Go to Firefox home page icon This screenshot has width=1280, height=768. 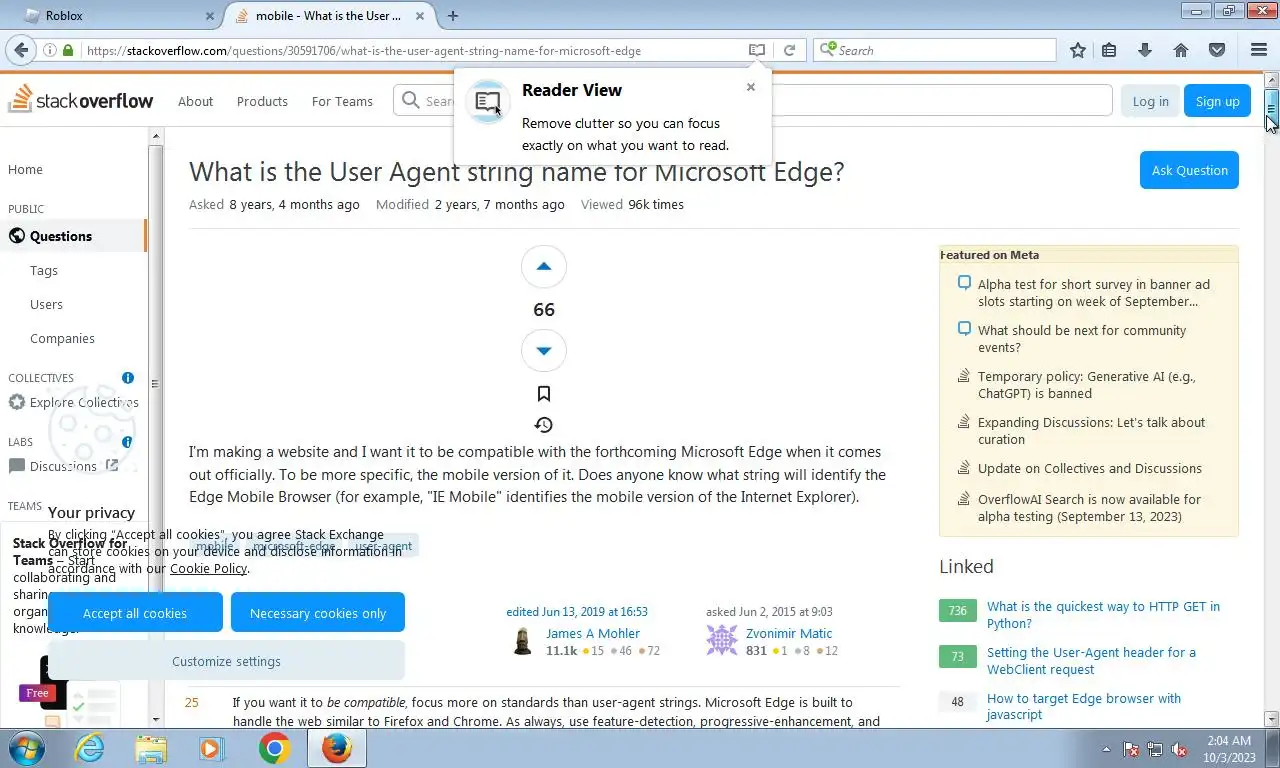pos(1181,50)
